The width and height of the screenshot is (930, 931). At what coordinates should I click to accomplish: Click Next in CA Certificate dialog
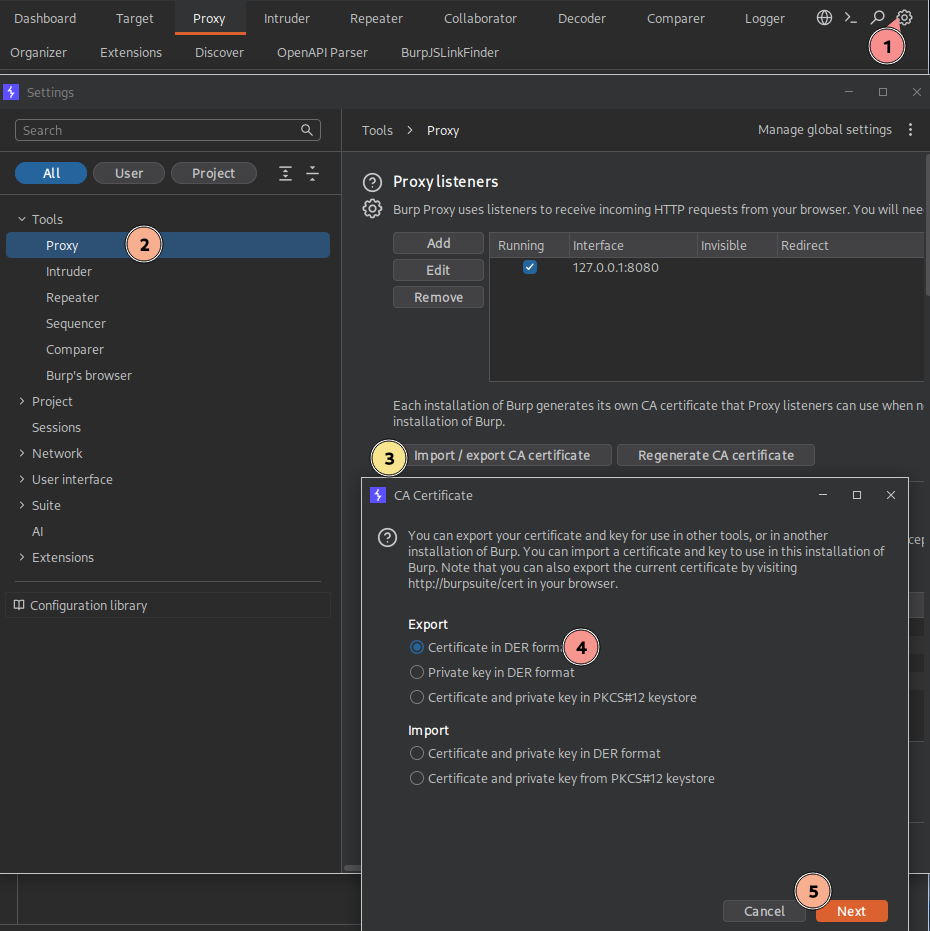coord(852,911)
